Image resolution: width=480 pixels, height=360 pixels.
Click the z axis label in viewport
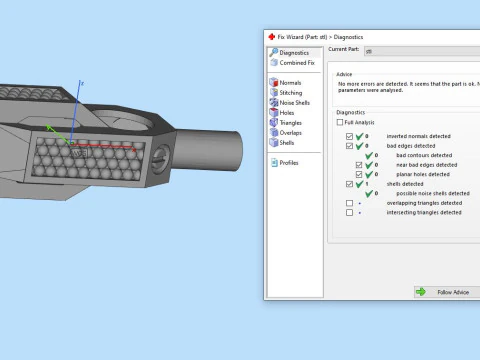click(82, 83)
